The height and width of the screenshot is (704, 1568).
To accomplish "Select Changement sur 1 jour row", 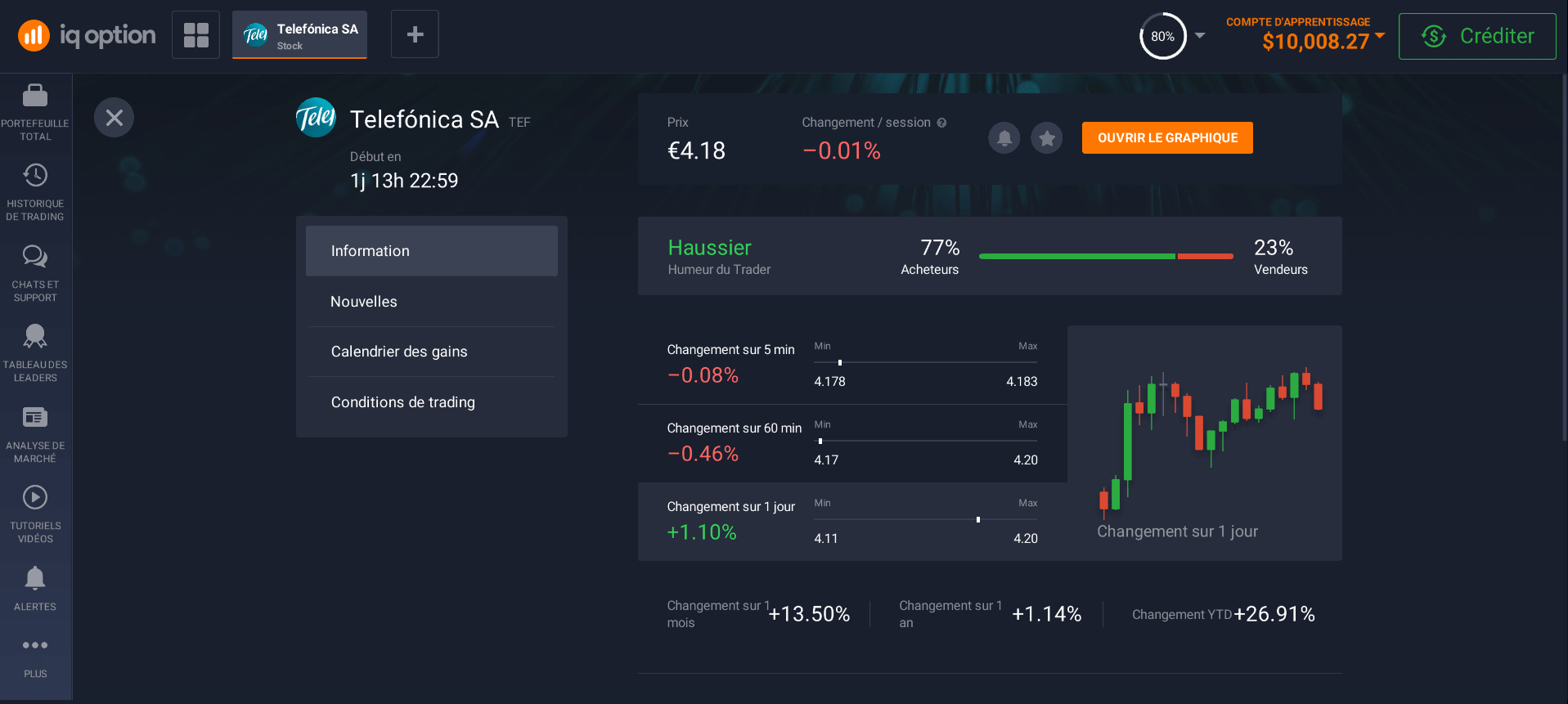I will 852,522.
